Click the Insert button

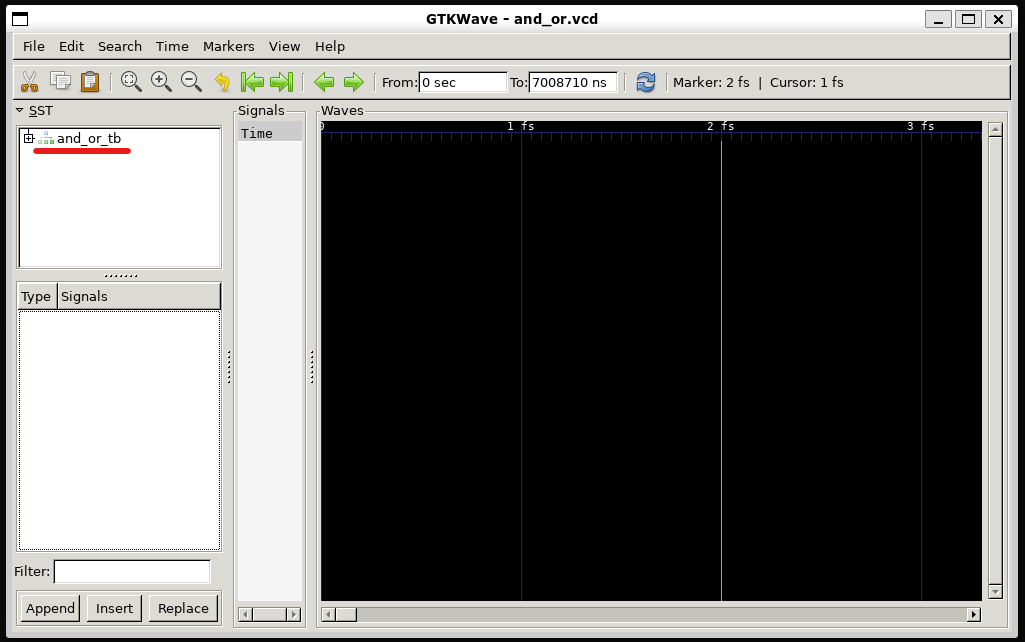(x=114, y=608)
